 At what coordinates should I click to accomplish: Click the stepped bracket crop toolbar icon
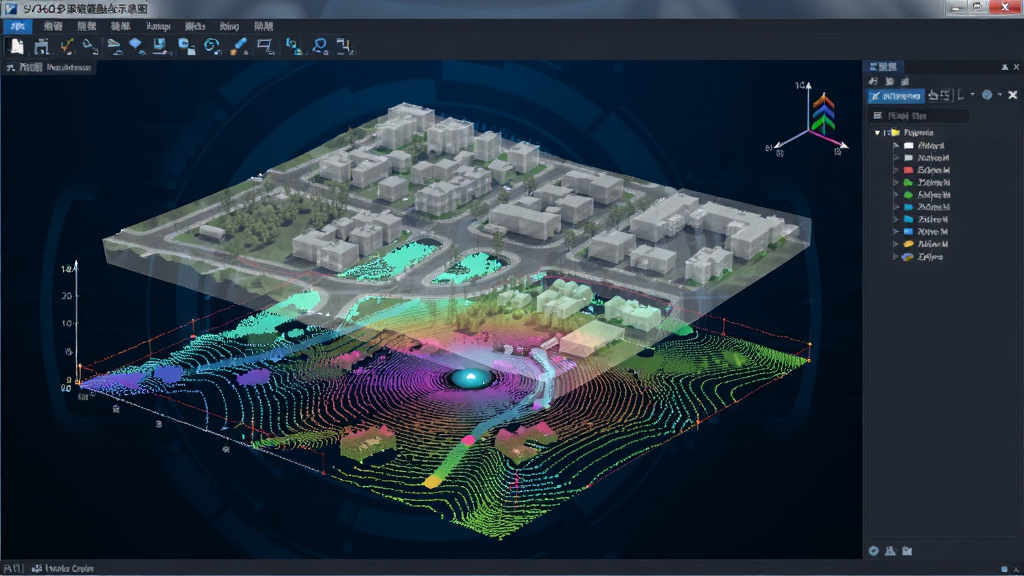click(x=344, y=46)
